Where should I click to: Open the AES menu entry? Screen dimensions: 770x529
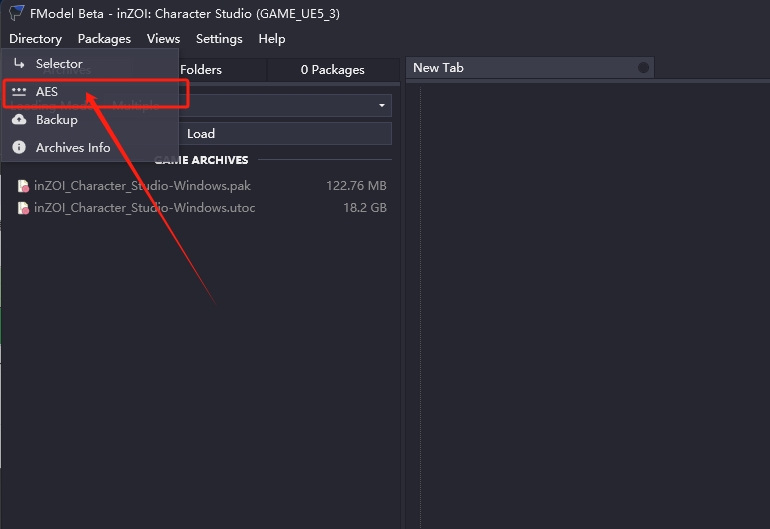pos(90,92)
